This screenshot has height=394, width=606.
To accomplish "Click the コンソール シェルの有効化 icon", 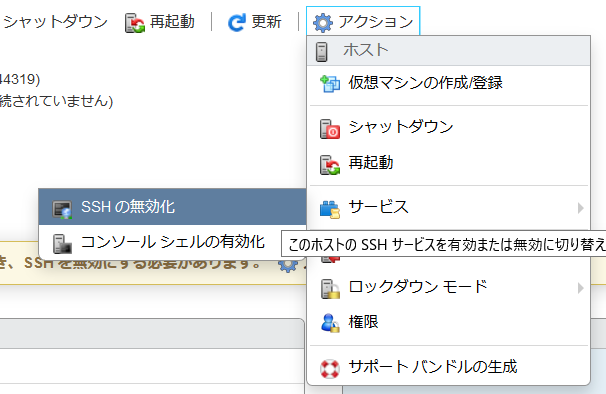I will pos(62,244).
